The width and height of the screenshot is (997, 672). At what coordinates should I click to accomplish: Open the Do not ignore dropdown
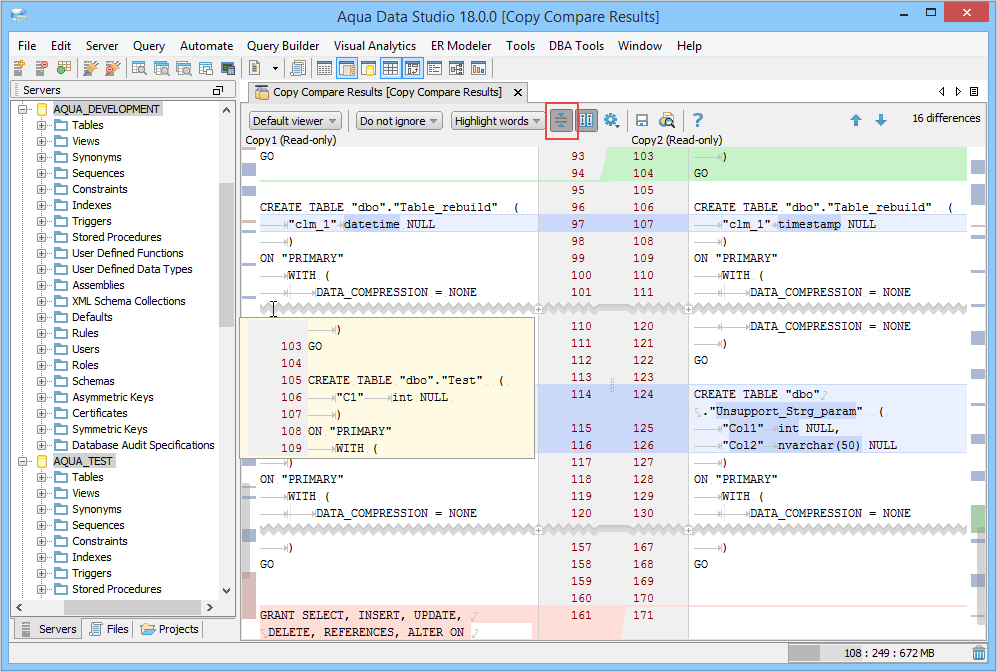coord(399,121)
